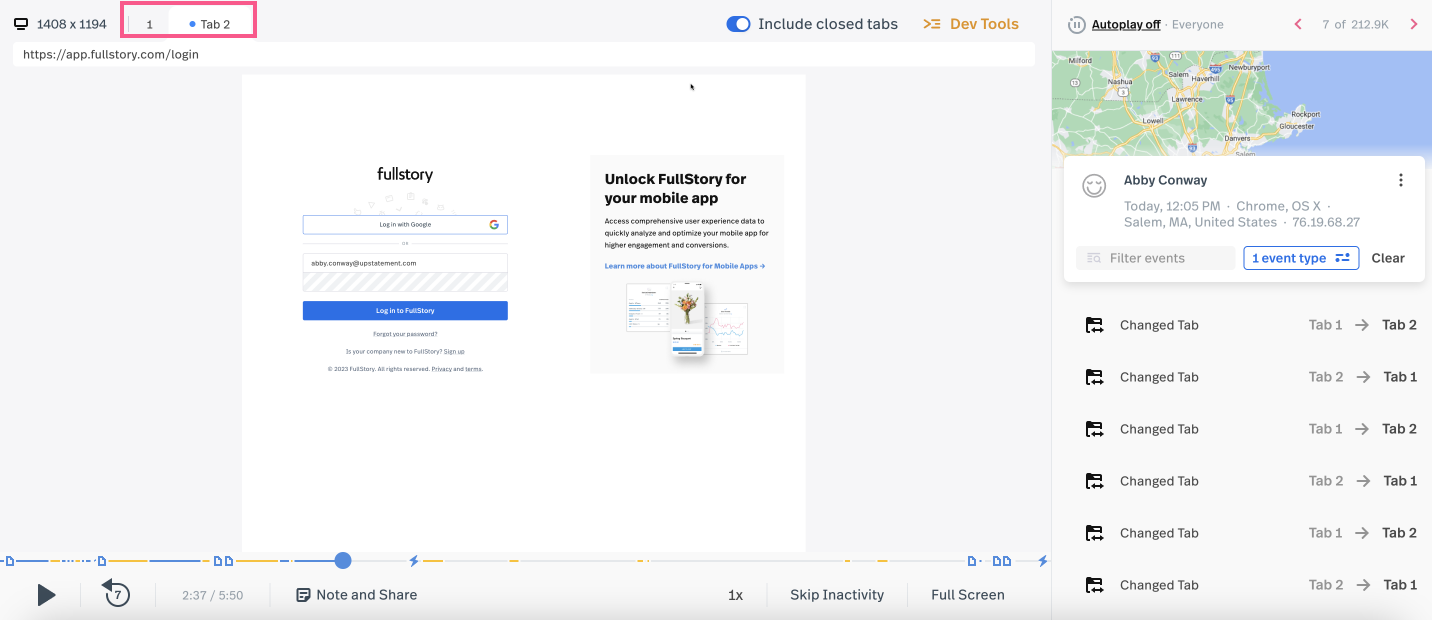
Task: Click the autoplay pause circle icon
Action: pos(1077,24)
